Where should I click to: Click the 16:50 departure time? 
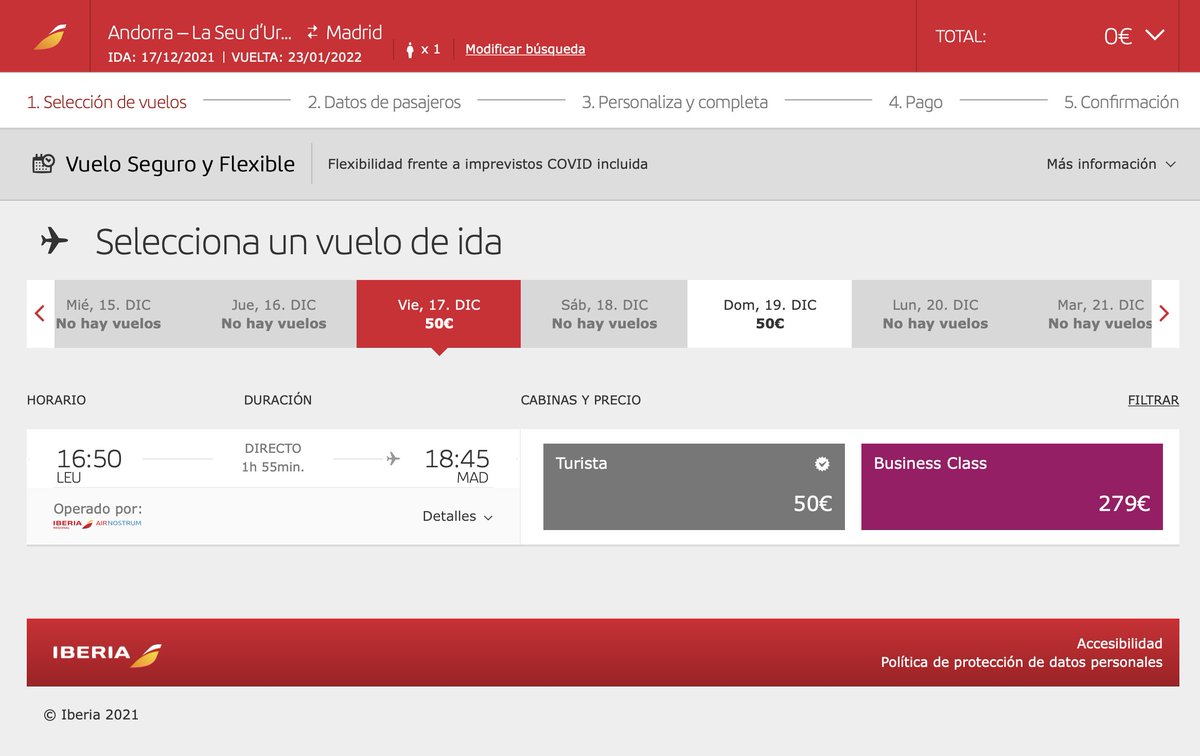click(89, 459)
